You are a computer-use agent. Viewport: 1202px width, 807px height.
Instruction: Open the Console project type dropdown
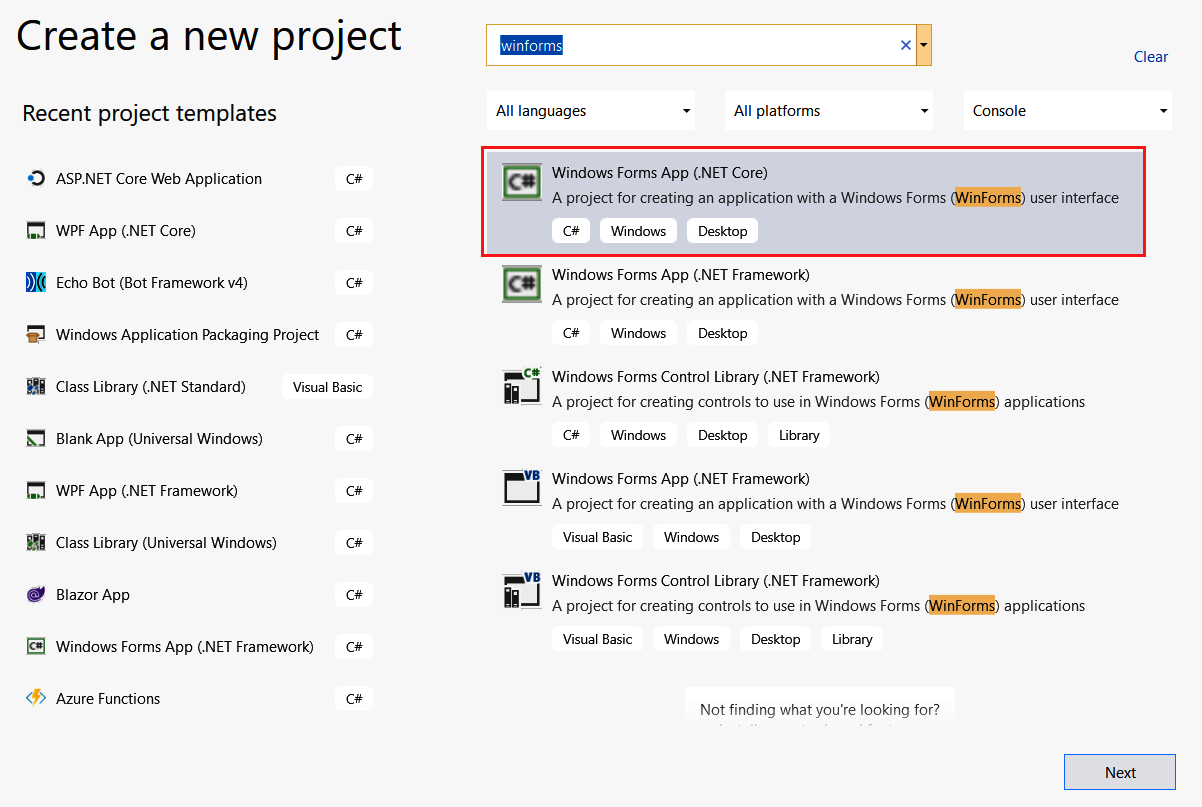[x=1067, y=111]
